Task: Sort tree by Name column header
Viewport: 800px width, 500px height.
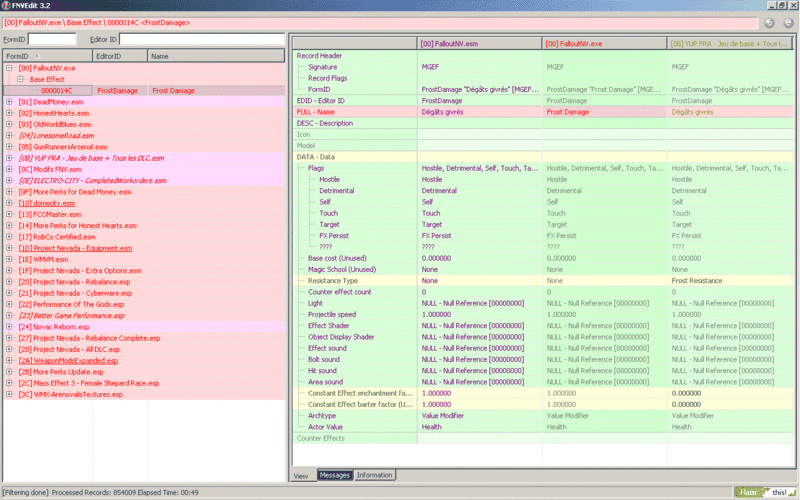Action: pyautogui.click(x=216, y=56)
